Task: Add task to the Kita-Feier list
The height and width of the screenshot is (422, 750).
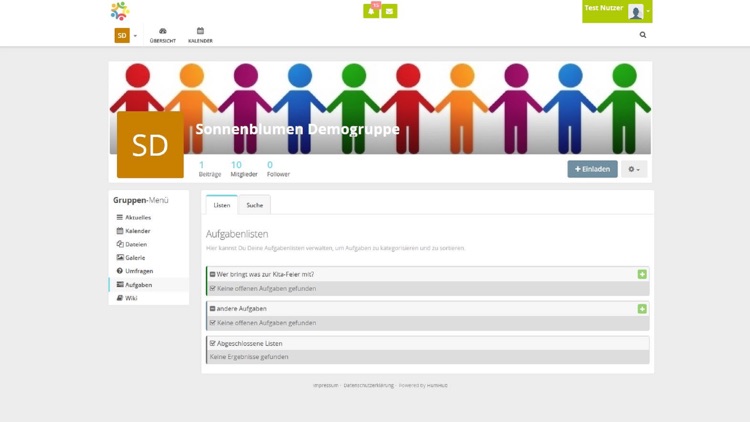Action: click(642, 274)
